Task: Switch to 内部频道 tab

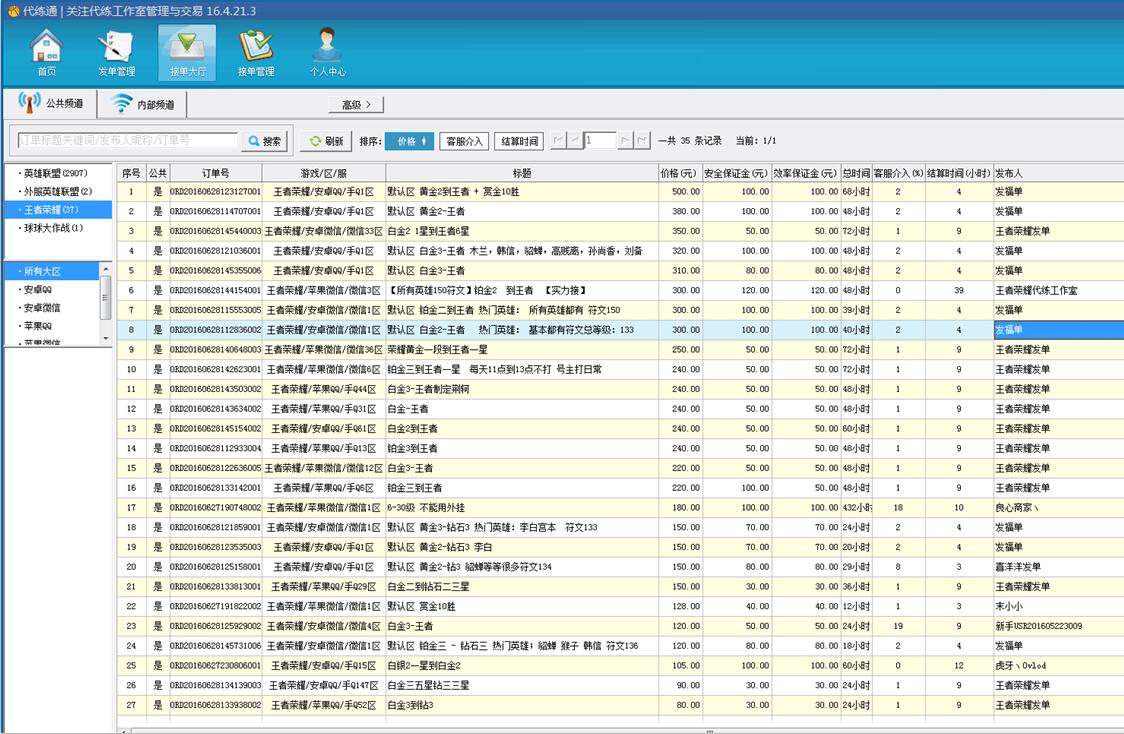Action: pos(142,104)
